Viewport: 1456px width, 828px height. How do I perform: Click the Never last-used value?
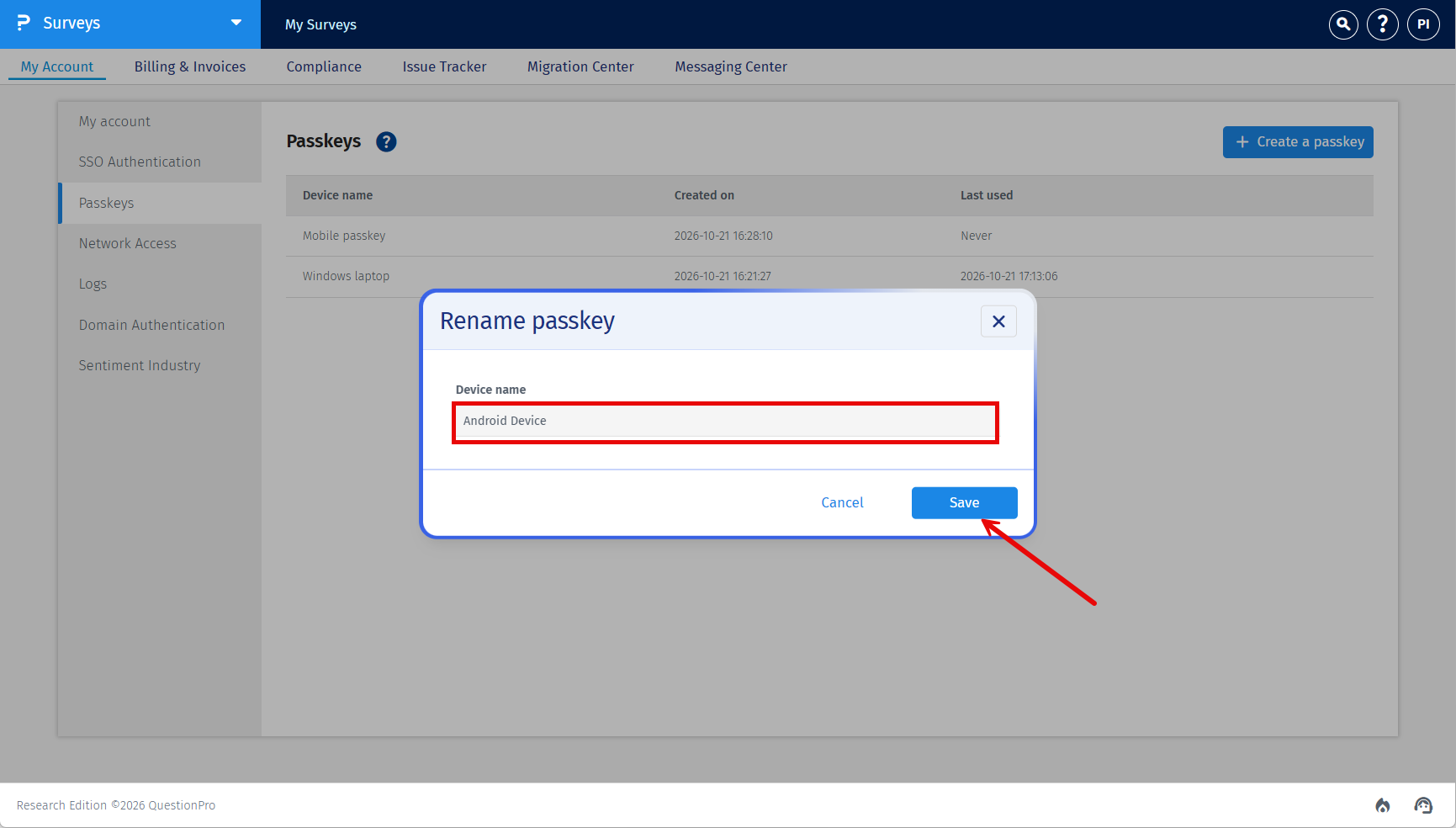(977, 236)
